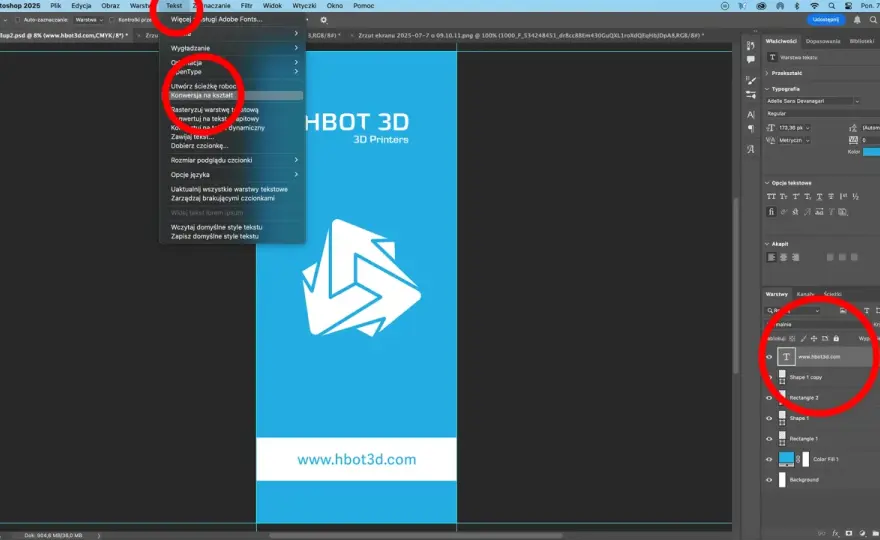Align paragraph text left
Viewport: 880px width, 540px height.
[x=771, y=257]
